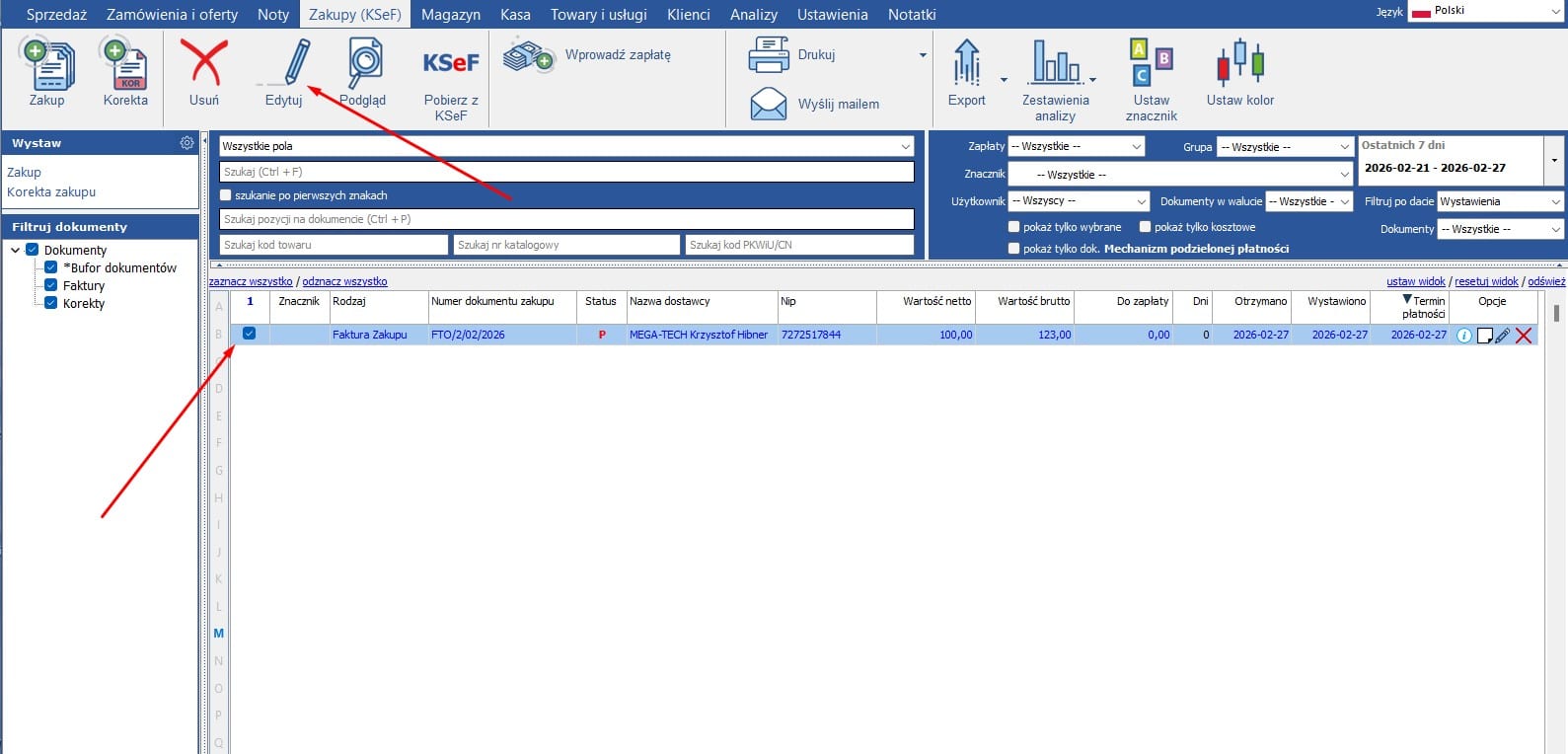Open the Magazyn menu tab

coord(450,15)
